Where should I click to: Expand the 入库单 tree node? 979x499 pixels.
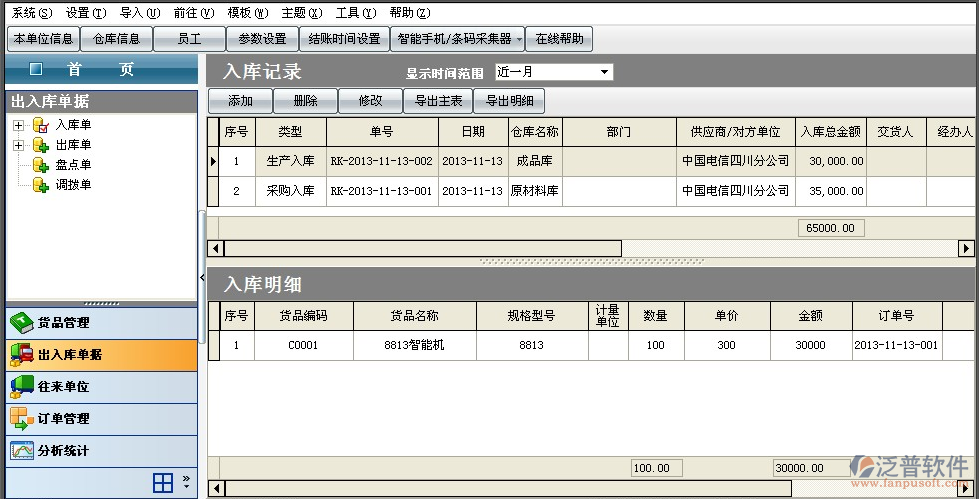point(18,125)
